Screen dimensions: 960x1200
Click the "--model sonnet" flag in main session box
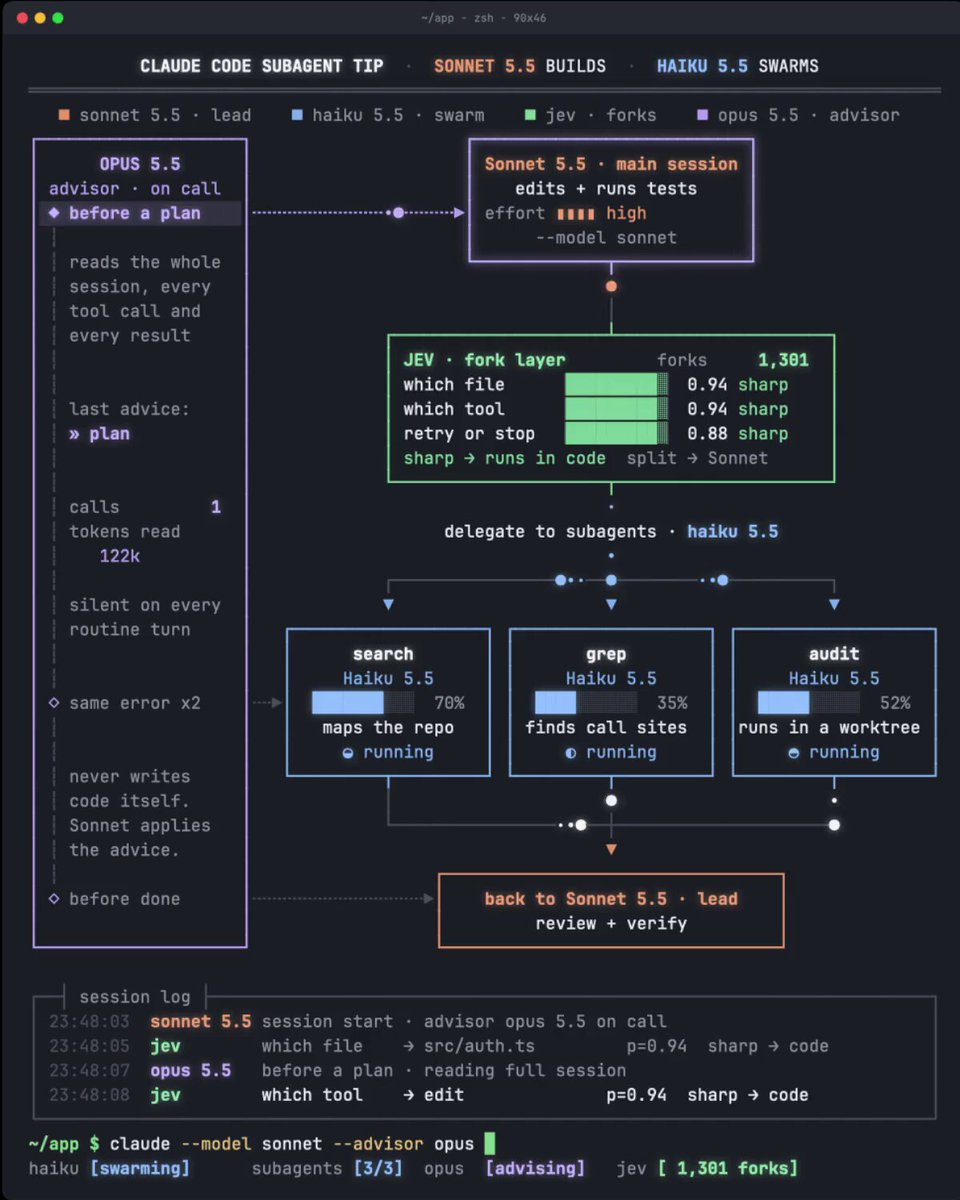tap(606, 238)
